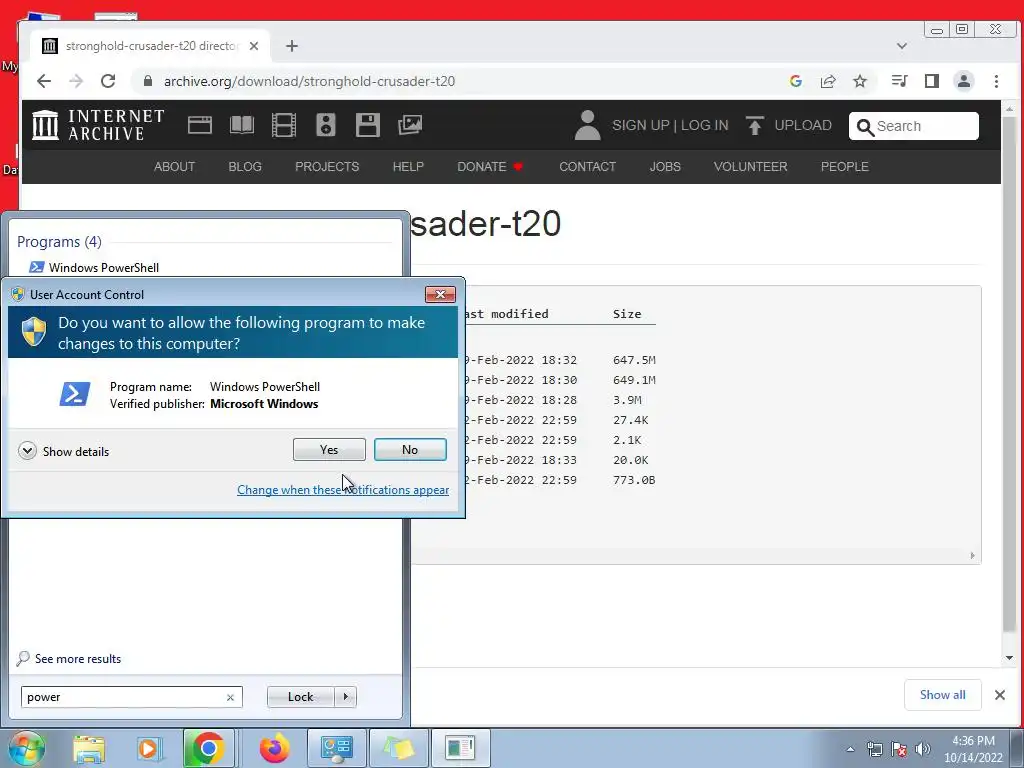Reload the archive.org page

(108, 81)
